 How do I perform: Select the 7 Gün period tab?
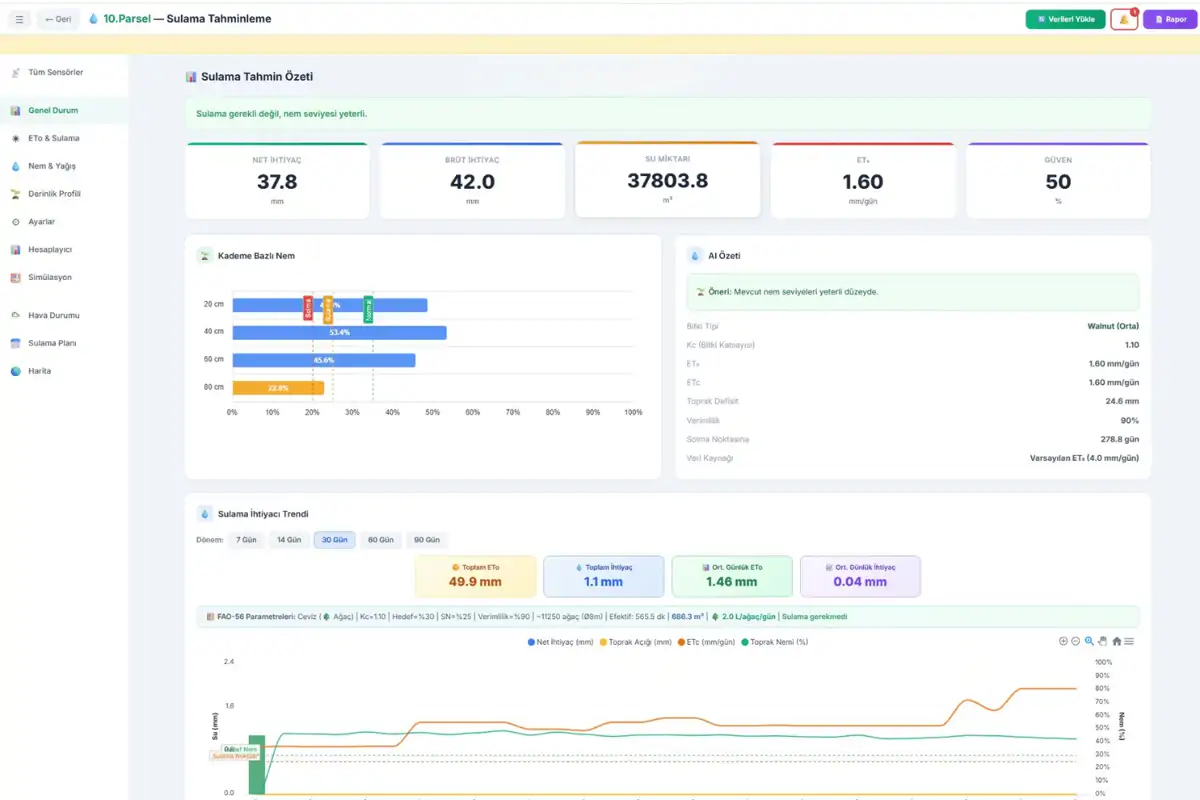[245, 540]
